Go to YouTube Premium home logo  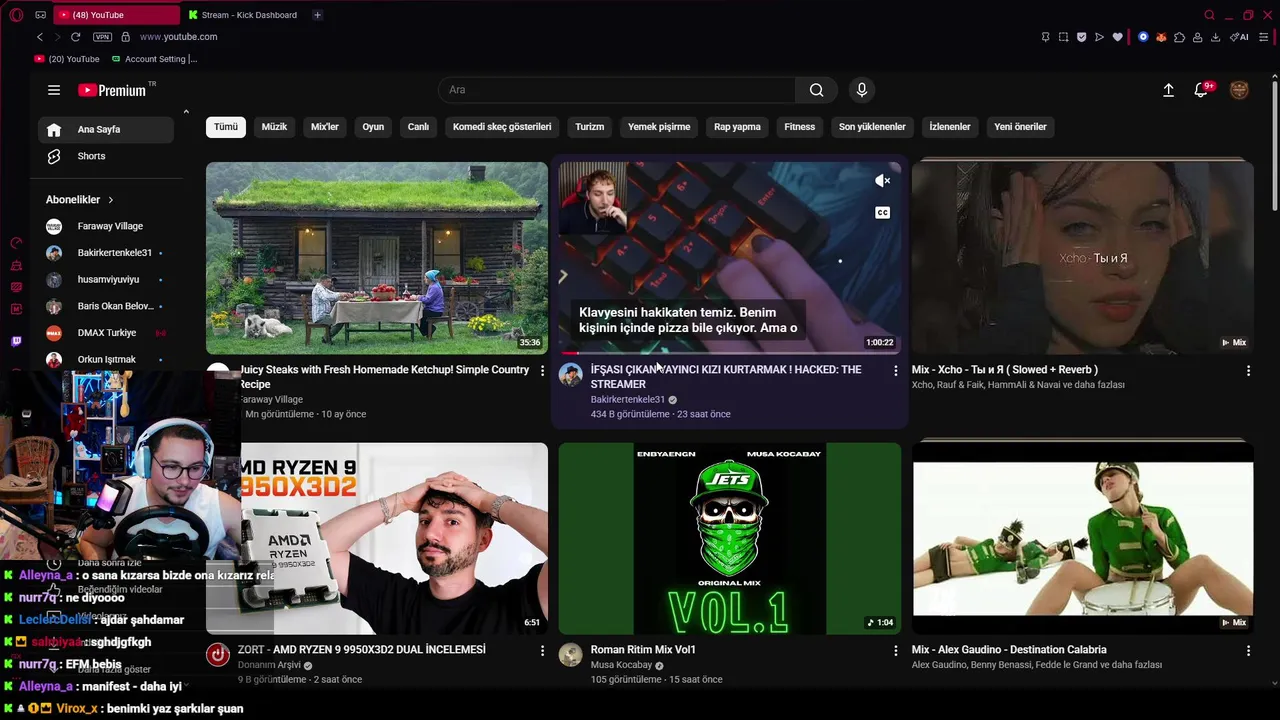click(112, 90)
